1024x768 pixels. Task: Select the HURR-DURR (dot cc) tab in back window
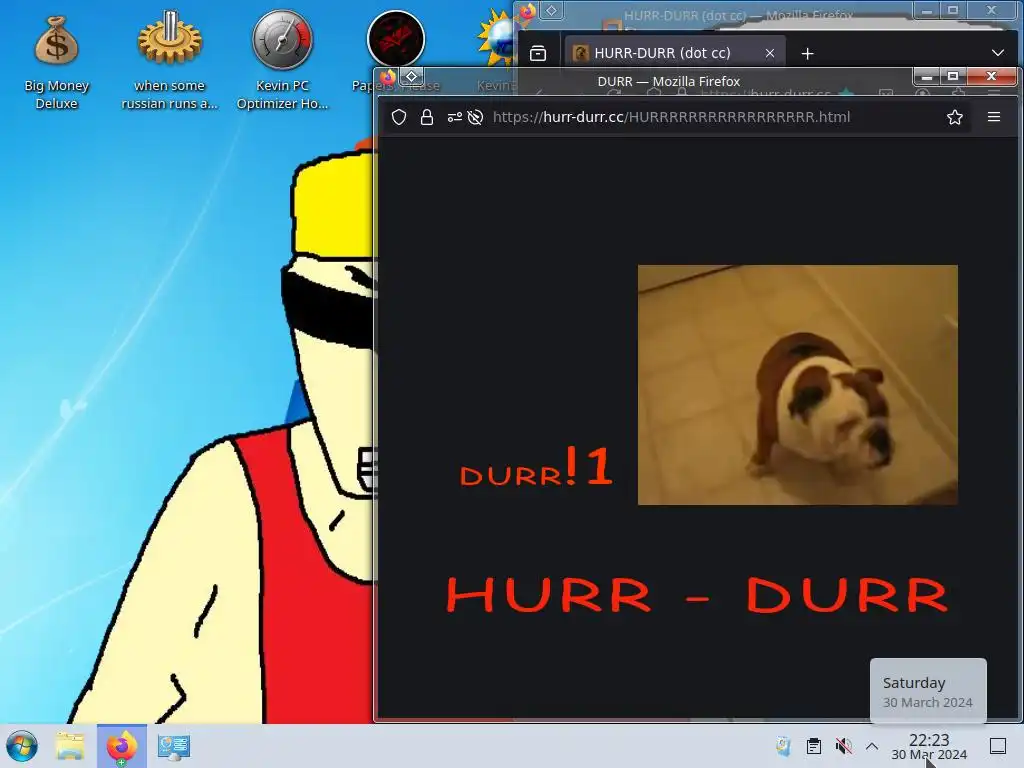click(x=675, y=53)
